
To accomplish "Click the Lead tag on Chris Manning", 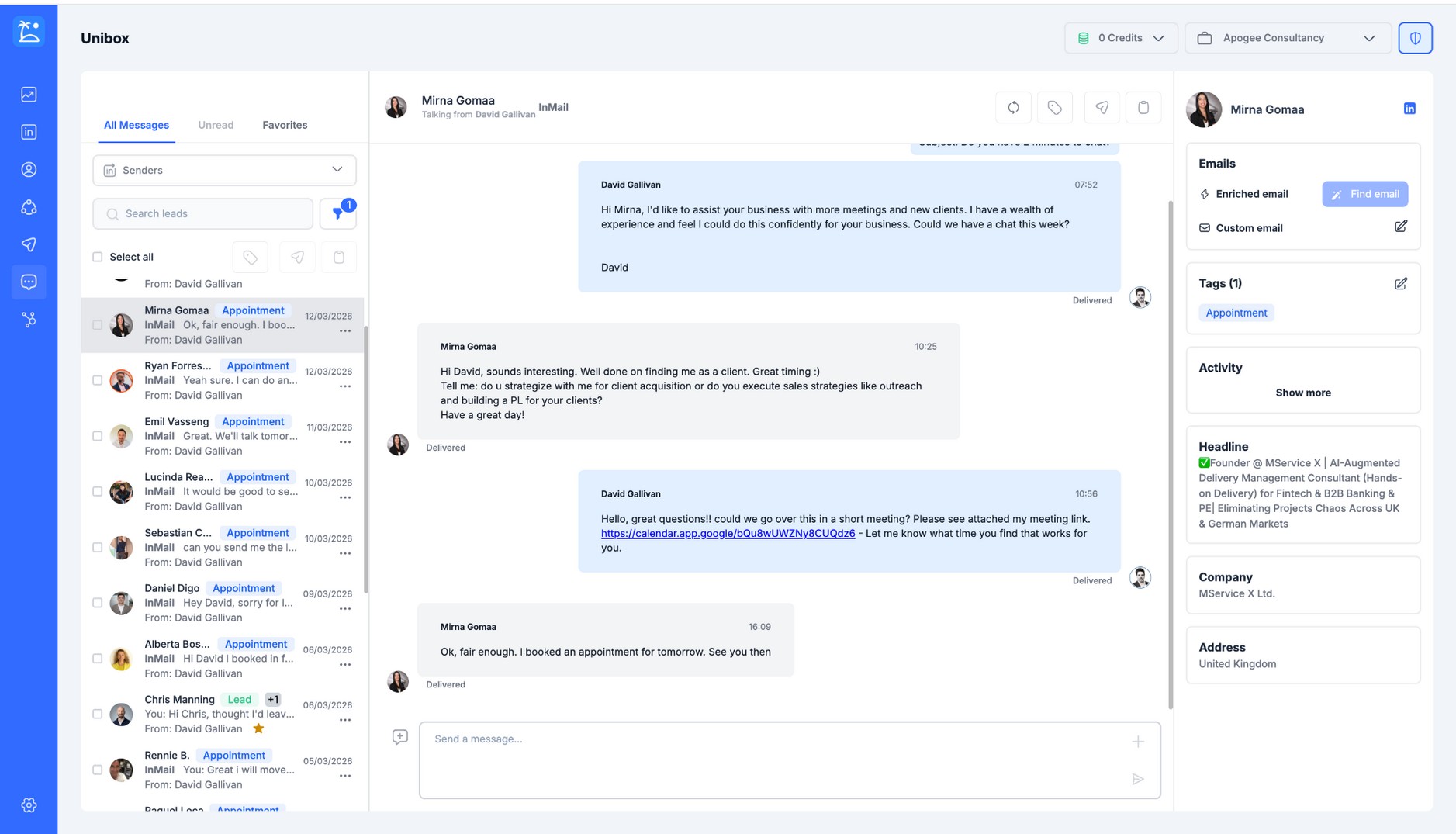I will [x=239, y=699].
